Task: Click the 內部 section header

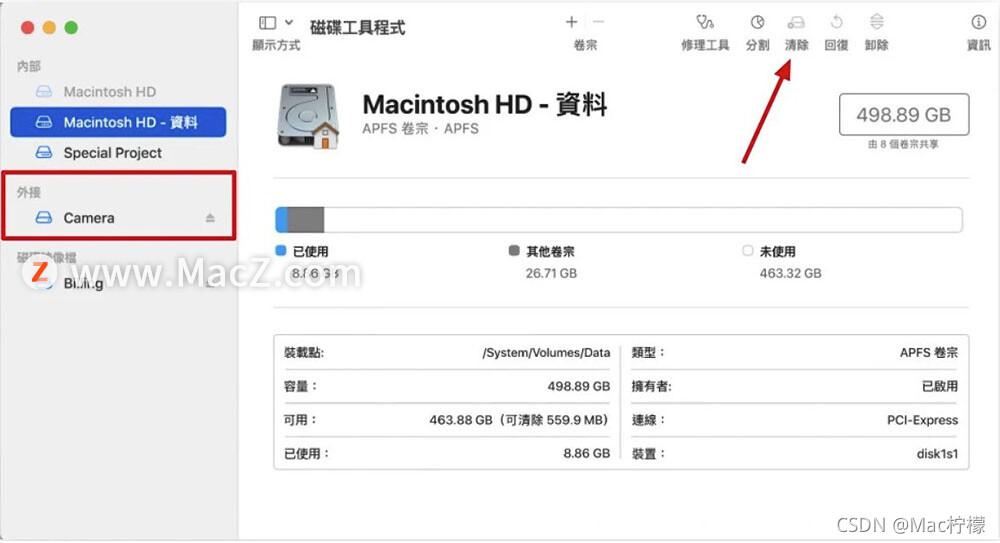Action: [29, 66]
